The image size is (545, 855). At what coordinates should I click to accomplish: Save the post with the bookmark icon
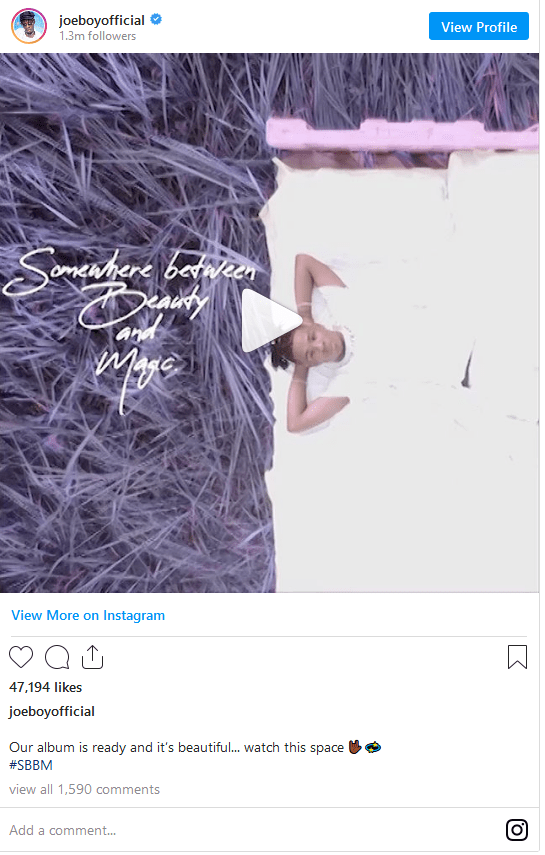(x=517, y=657)
